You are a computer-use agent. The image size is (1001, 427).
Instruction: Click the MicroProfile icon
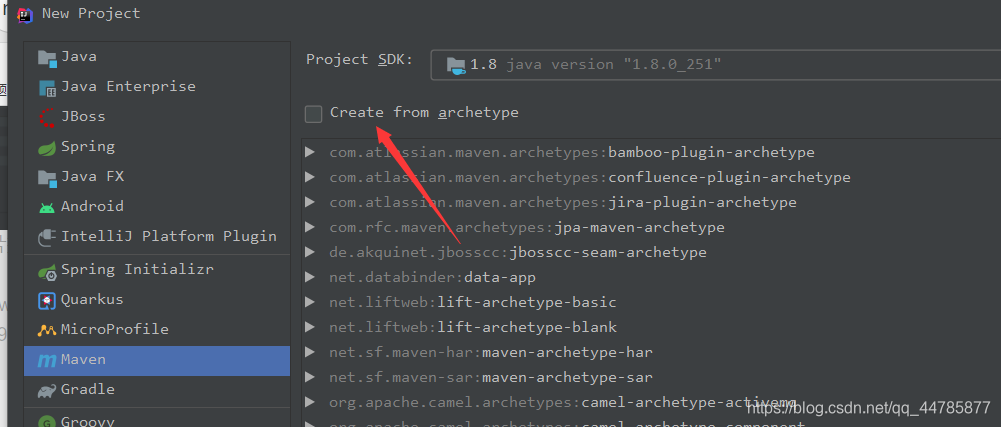tap(47, 331)
